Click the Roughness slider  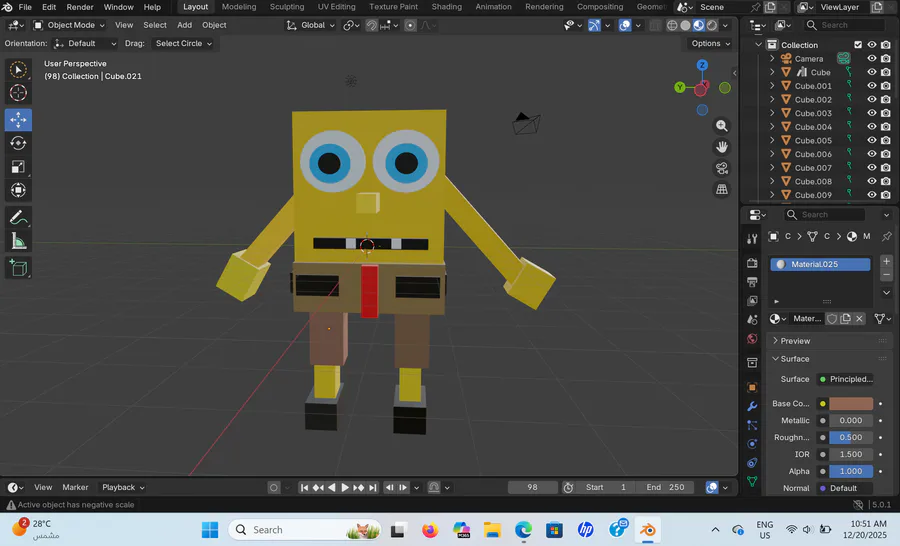pos(851,437)
